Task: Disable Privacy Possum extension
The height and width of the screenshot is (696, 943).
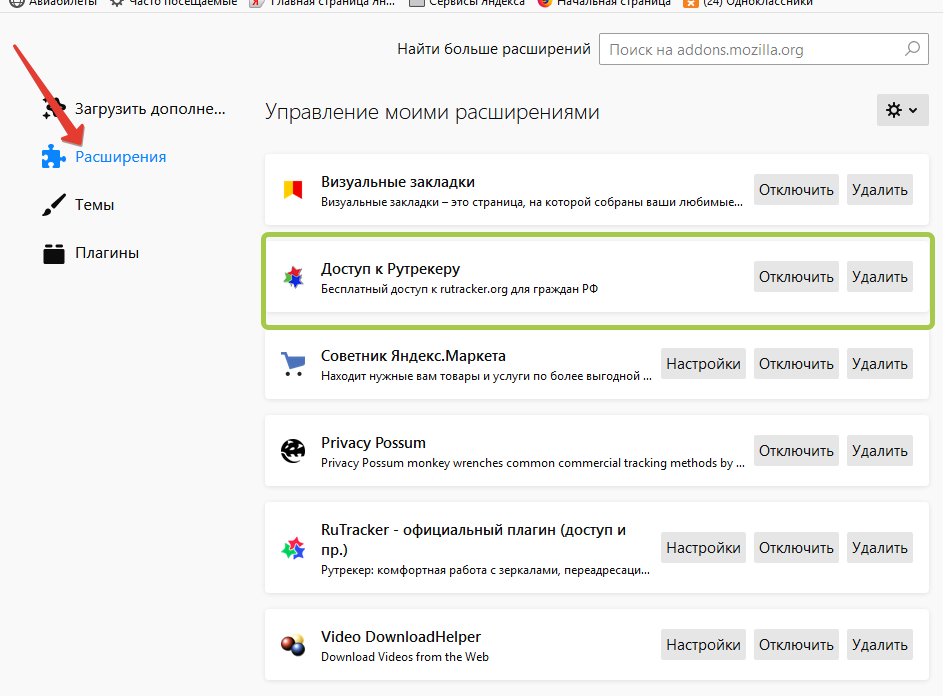Action: [796, 451]
